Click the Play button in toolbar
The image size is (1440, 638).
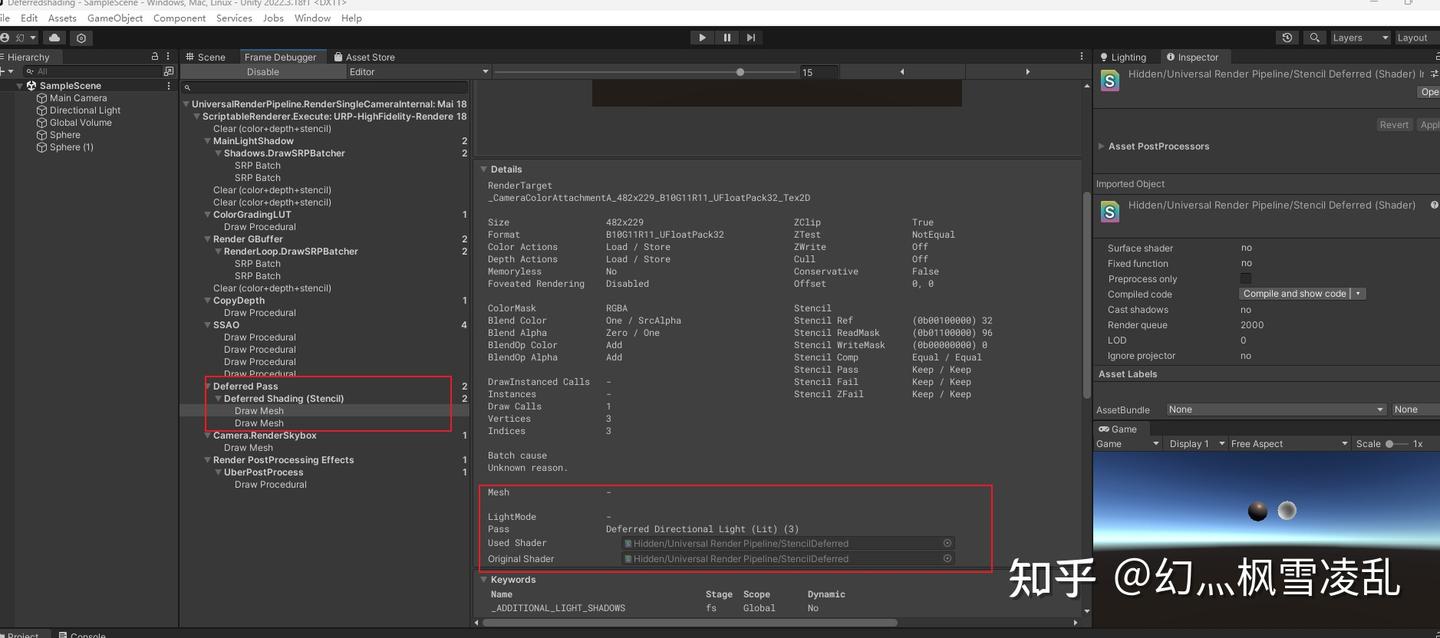(702, 37)
